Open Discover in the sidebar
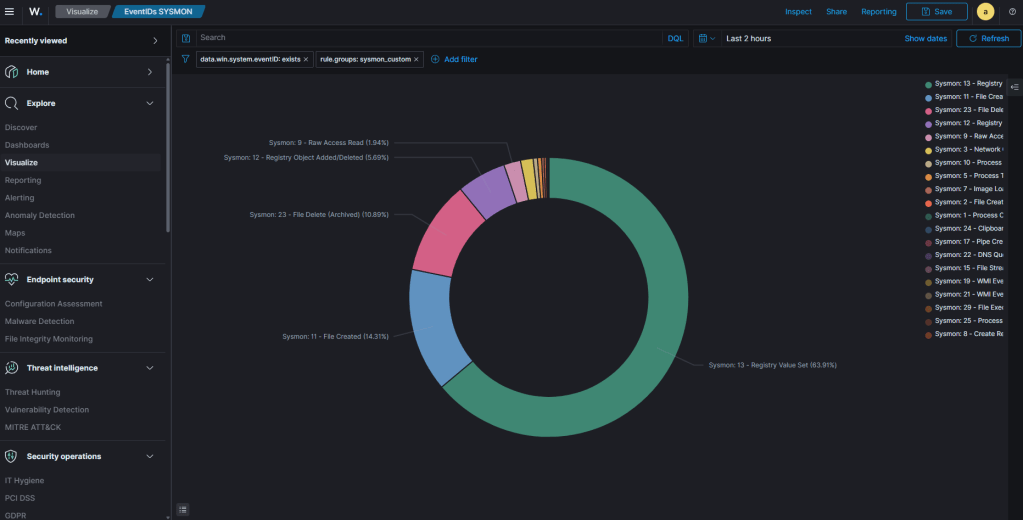The width and height of the screenshot is (1023, 520). tap(21, 128)
